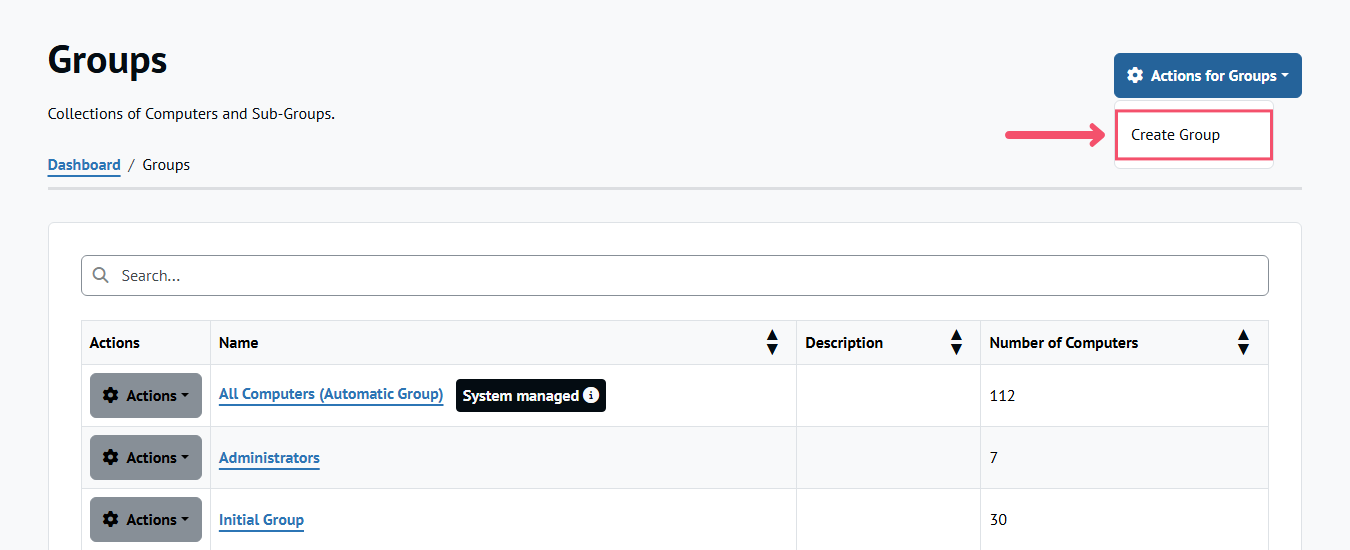Image resolution: width=1350 pixels, height=550 pixels.
Task: Click the Groups page heading
Action: coord(108,61)
